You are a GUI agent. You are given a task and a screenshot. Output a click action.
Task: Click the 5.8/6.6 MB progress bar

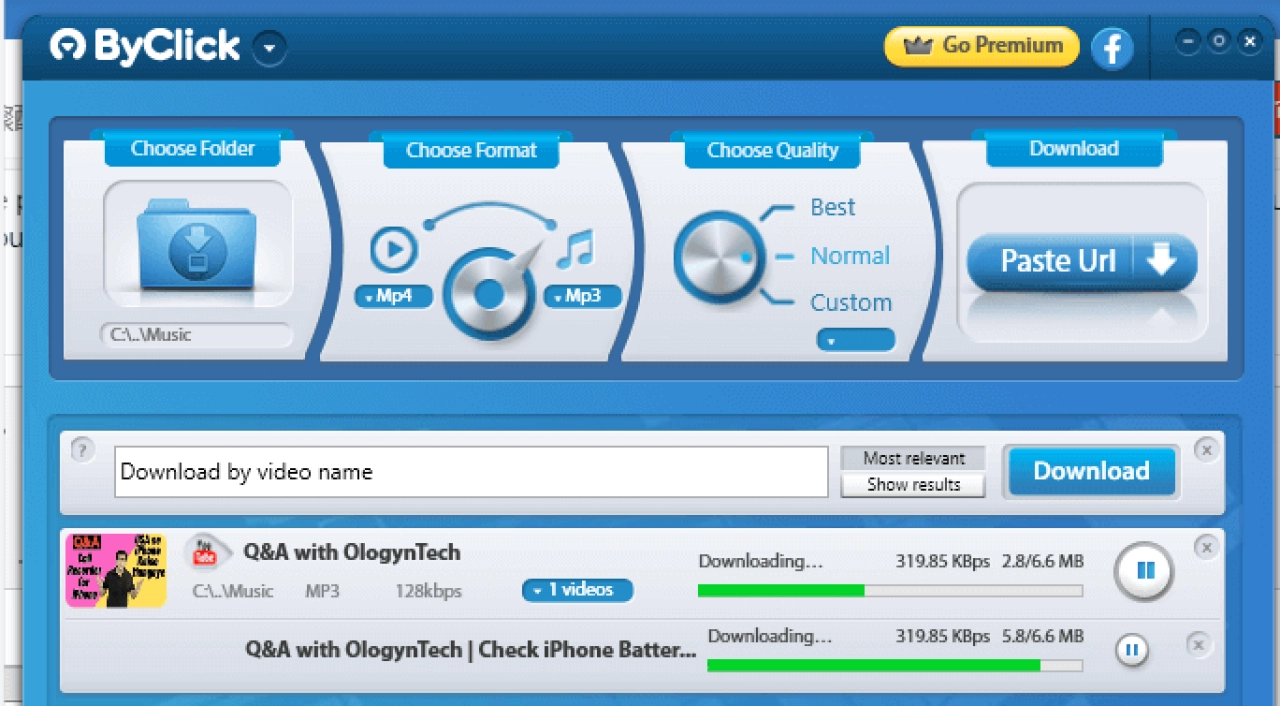coord(894,665)
